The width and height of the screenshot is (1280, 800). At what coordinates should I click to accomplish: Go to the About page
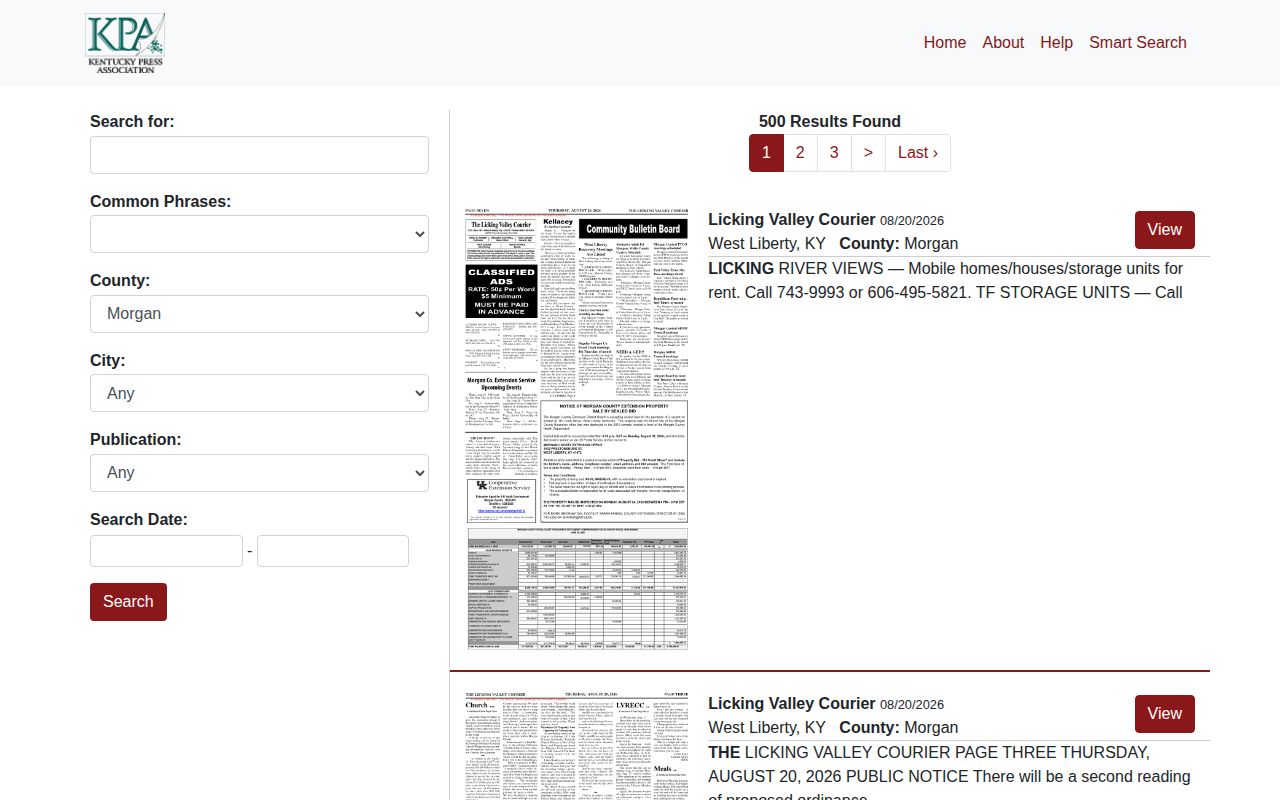(1003, 42)
